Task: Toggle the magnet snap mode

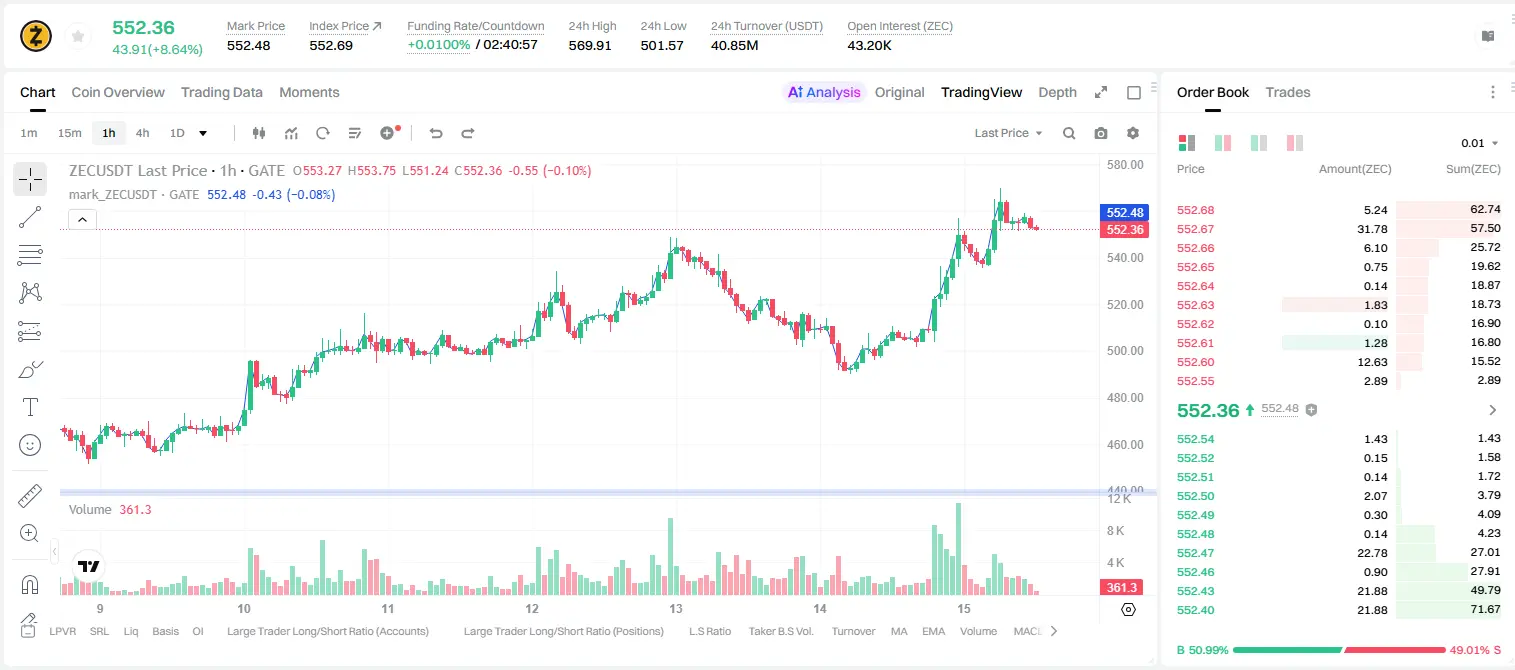Action: 30,584
